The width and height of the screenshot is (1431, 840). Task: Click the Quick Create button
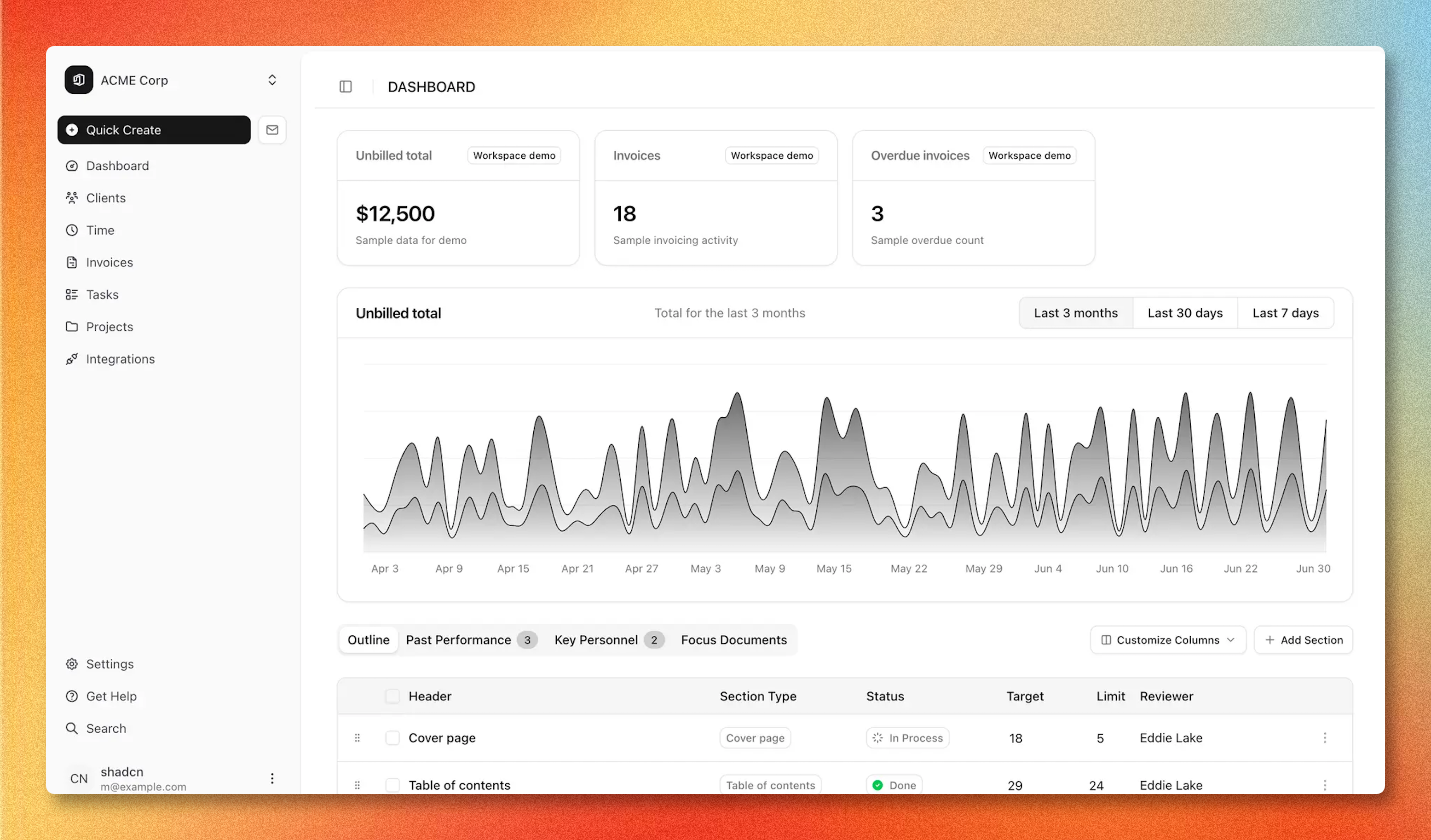(x=154, y=130)
